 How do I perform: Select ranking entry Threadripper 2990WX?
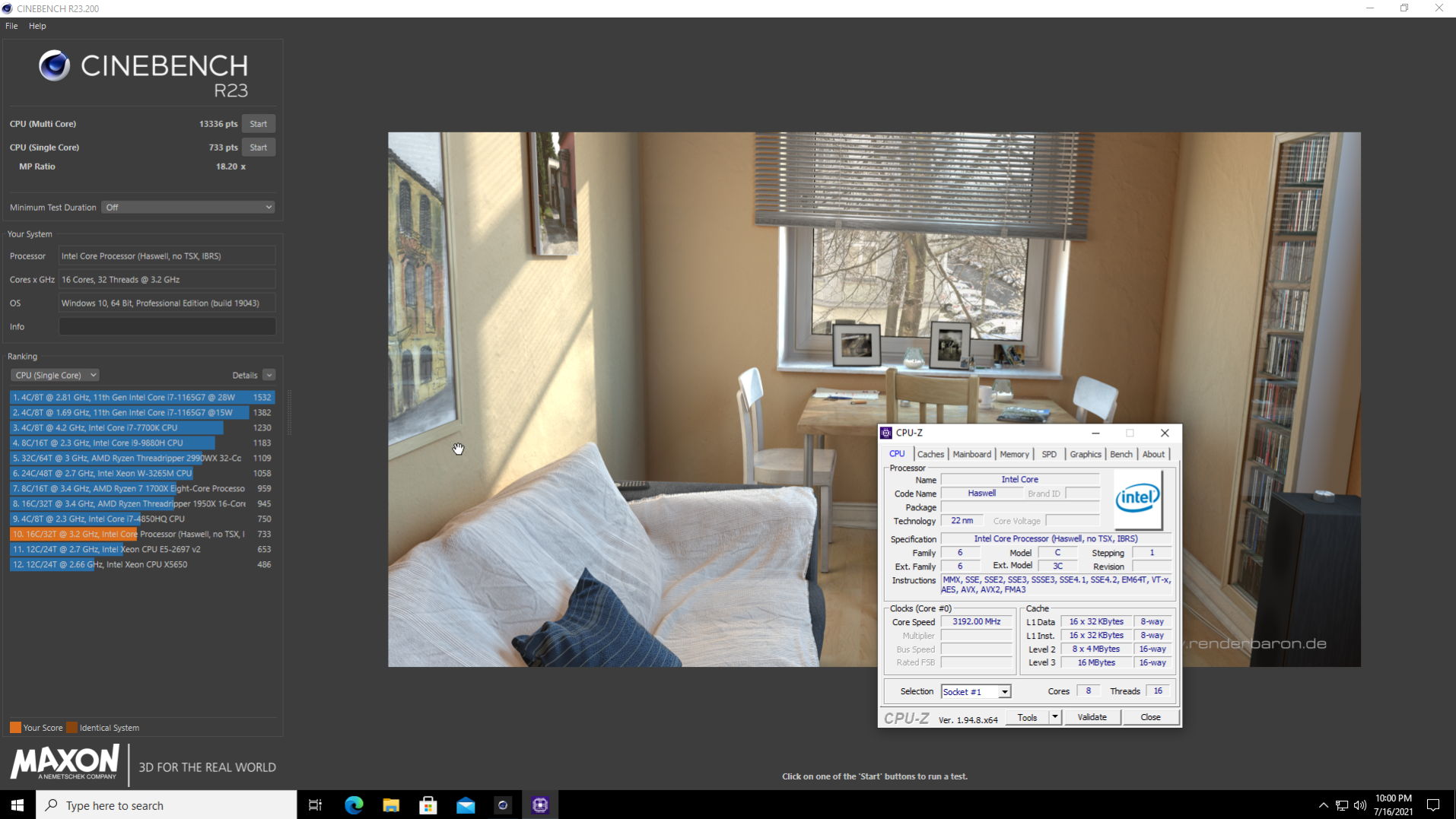[142, 459]
